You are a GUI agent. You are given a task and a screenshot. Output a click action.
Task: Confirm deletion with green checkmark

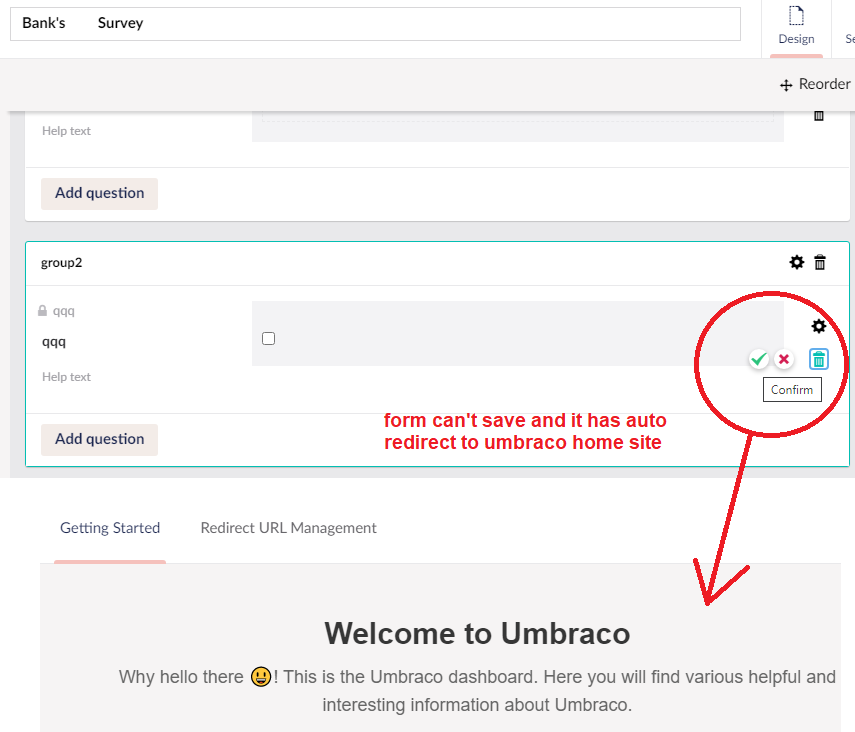coord(758,359)
